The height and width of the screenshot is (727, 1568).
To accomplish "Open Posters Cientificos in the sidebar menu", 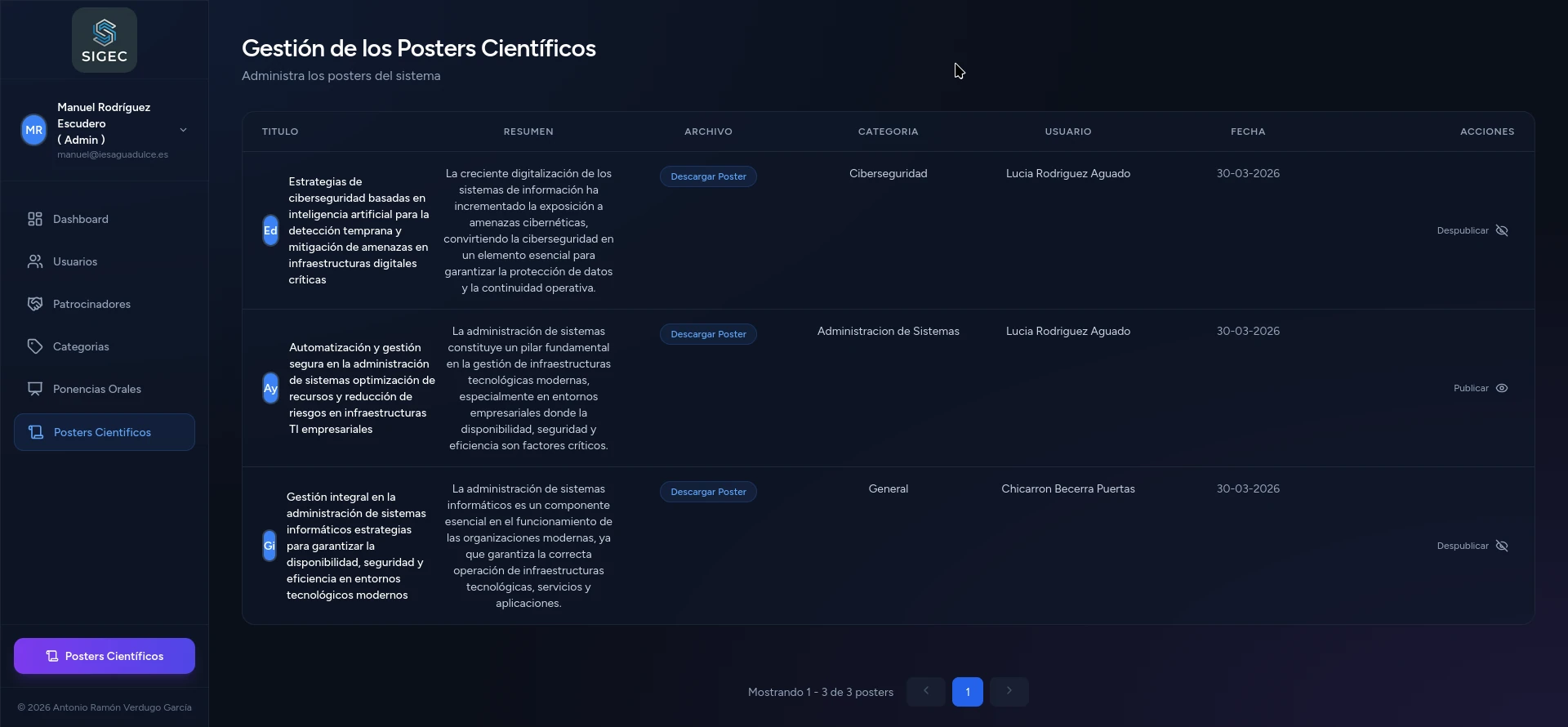I will click(x=103, y=432).
